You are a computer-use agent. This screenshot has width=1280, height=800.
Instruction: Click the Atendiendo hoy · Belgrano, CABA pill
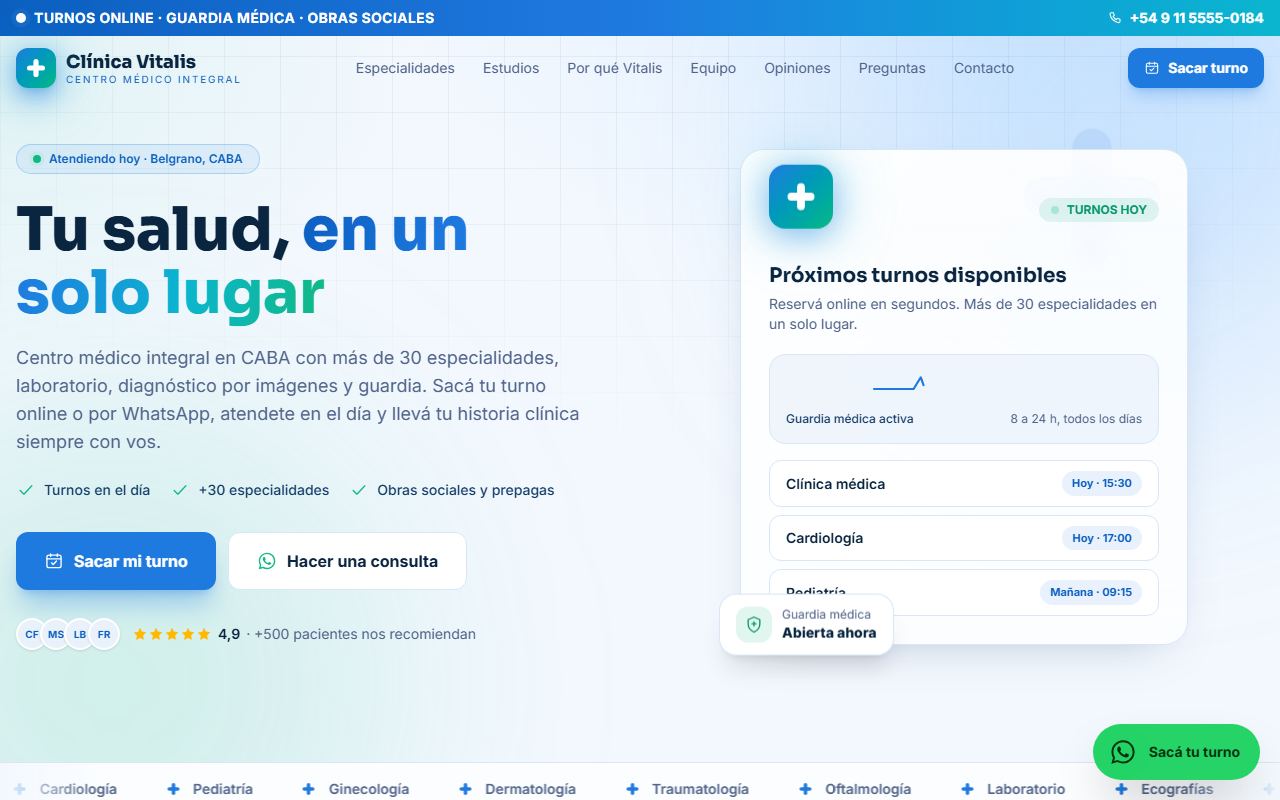pos(138,159)
